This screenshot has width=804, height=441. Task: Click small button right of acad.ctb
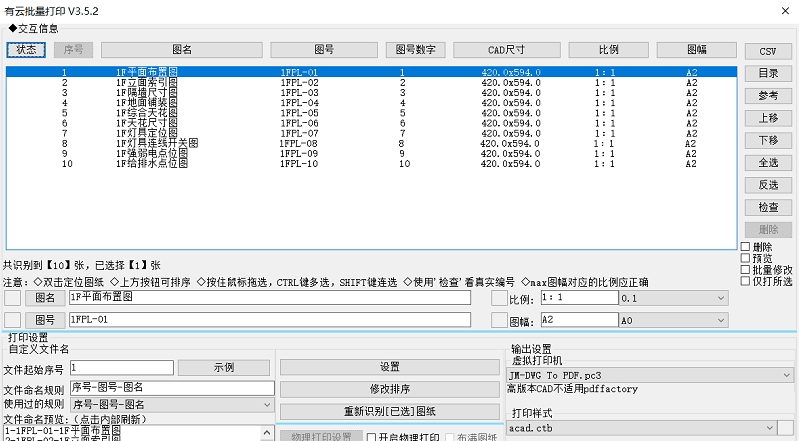coord(786,428)
